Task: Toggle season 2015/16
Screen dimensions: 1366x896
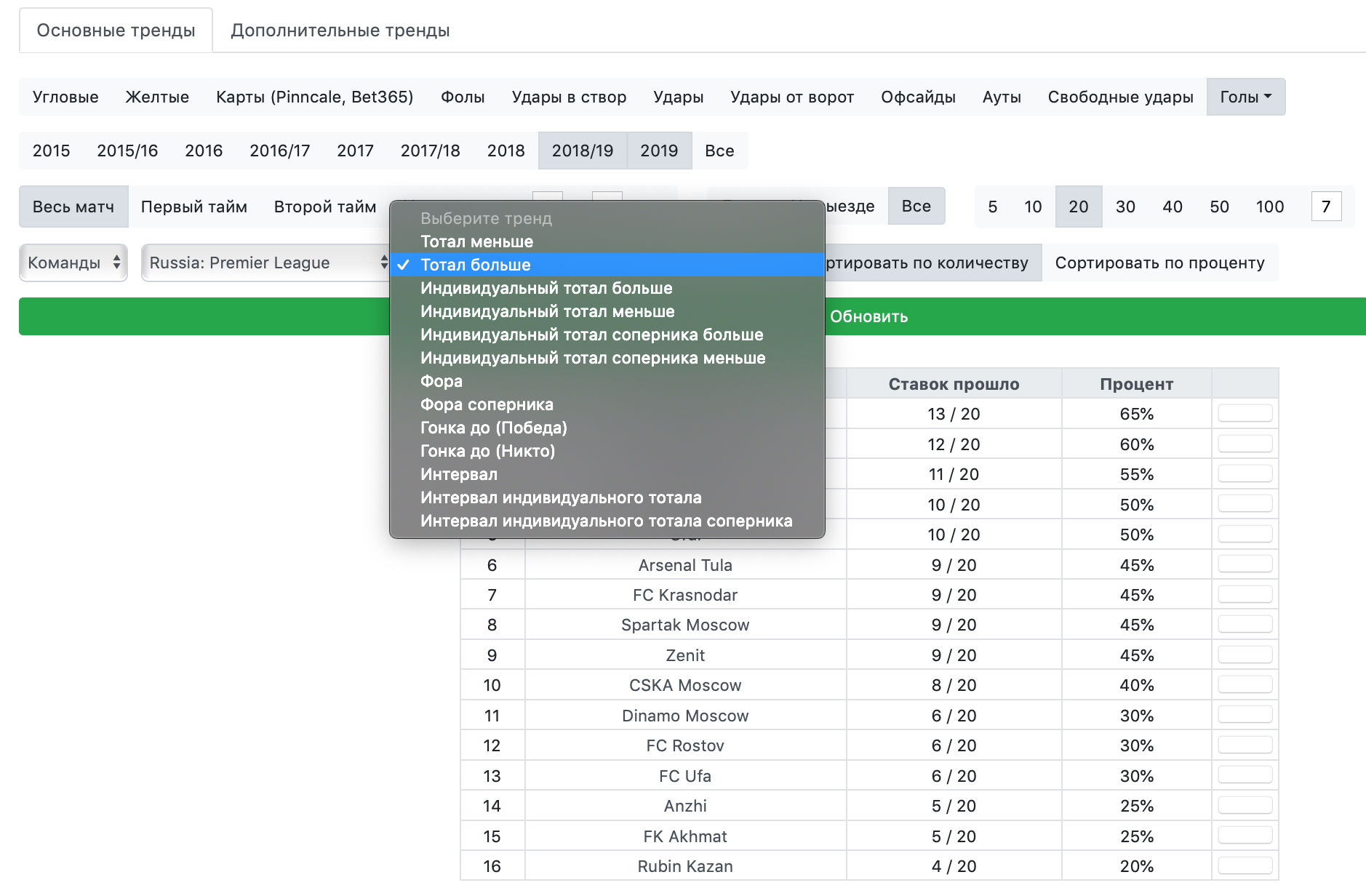Action: (x=127, y=151)
